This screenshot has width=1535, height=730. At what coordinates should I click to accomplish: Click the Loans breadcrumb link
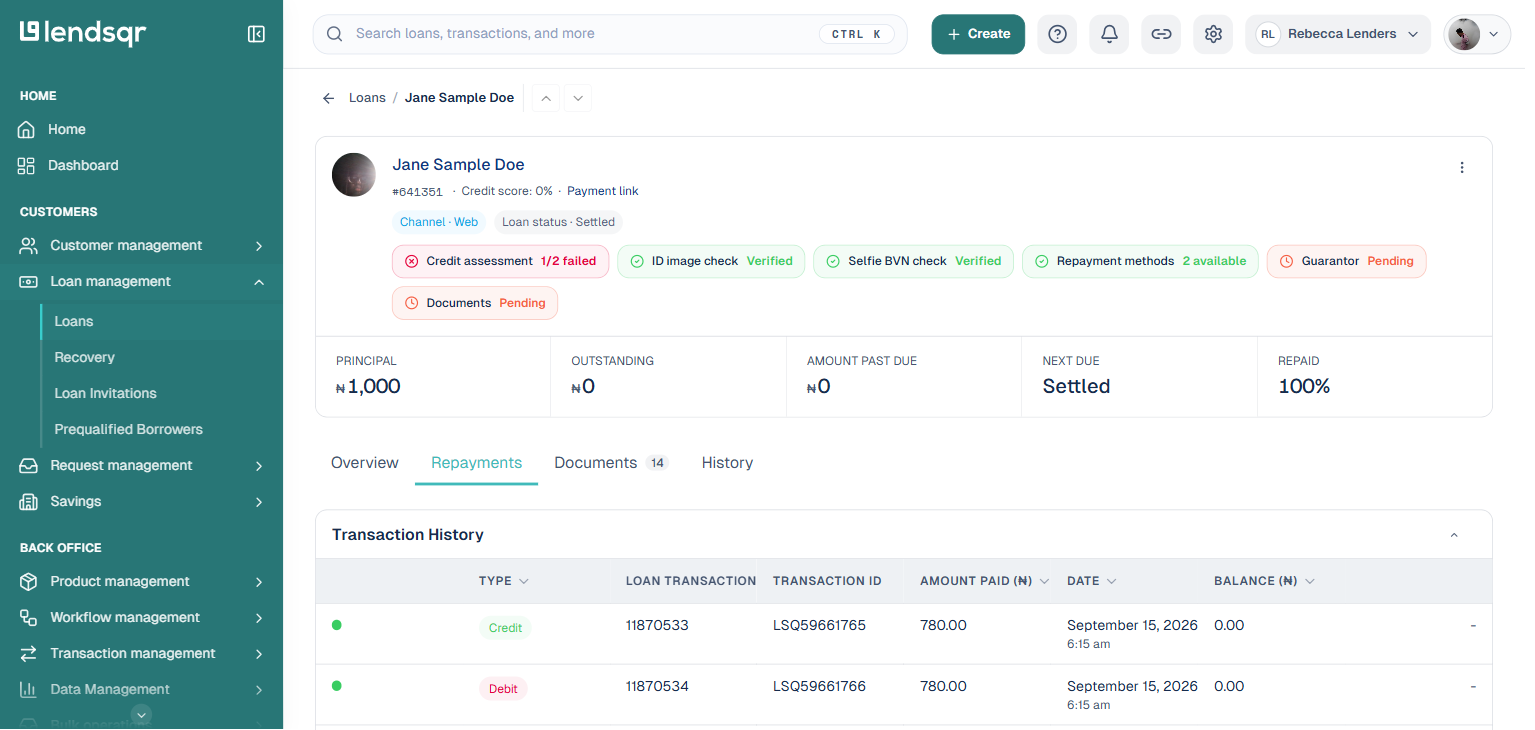point(367,98)
